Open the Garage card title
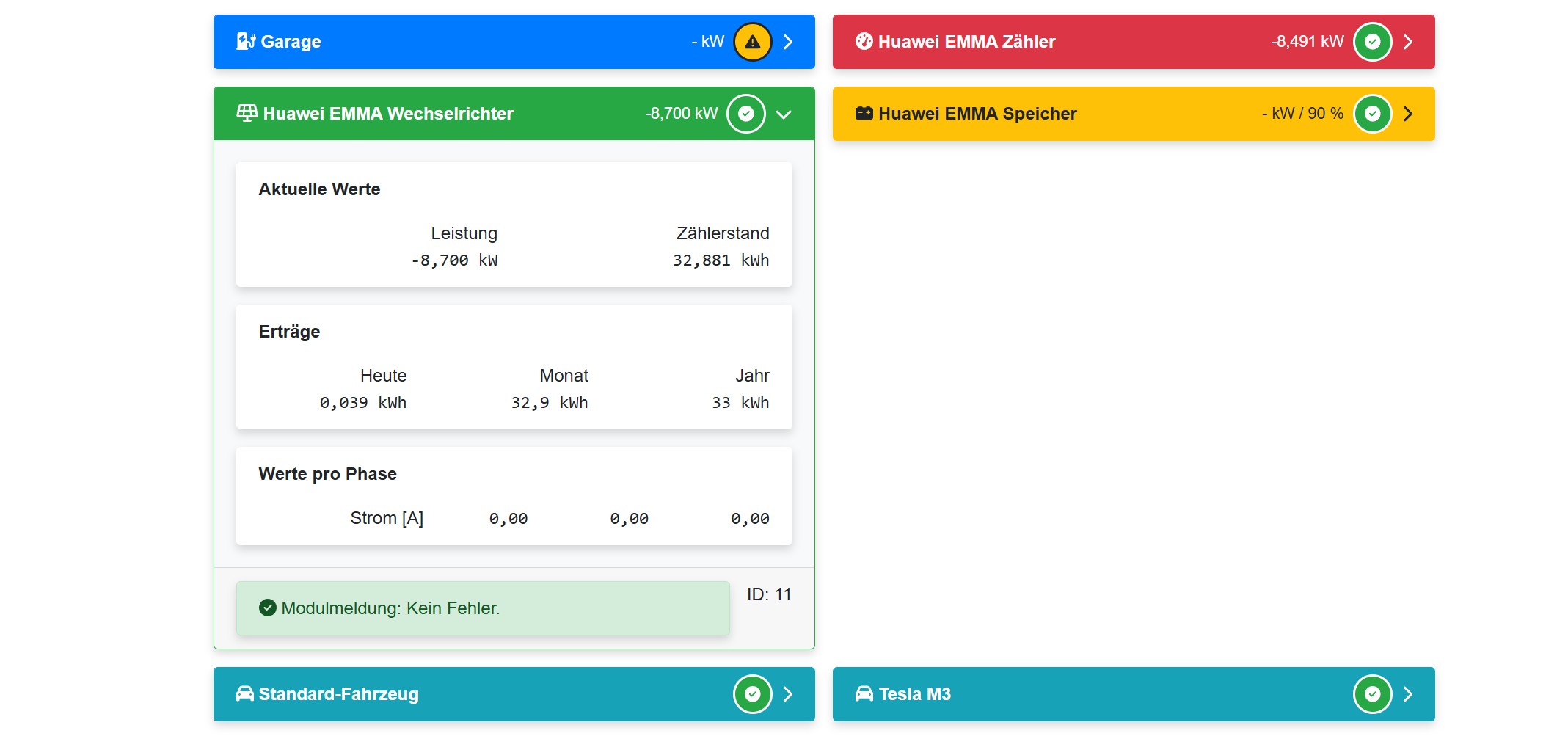1568x747 pixels. pyautogui.click(x=291, y=42)
